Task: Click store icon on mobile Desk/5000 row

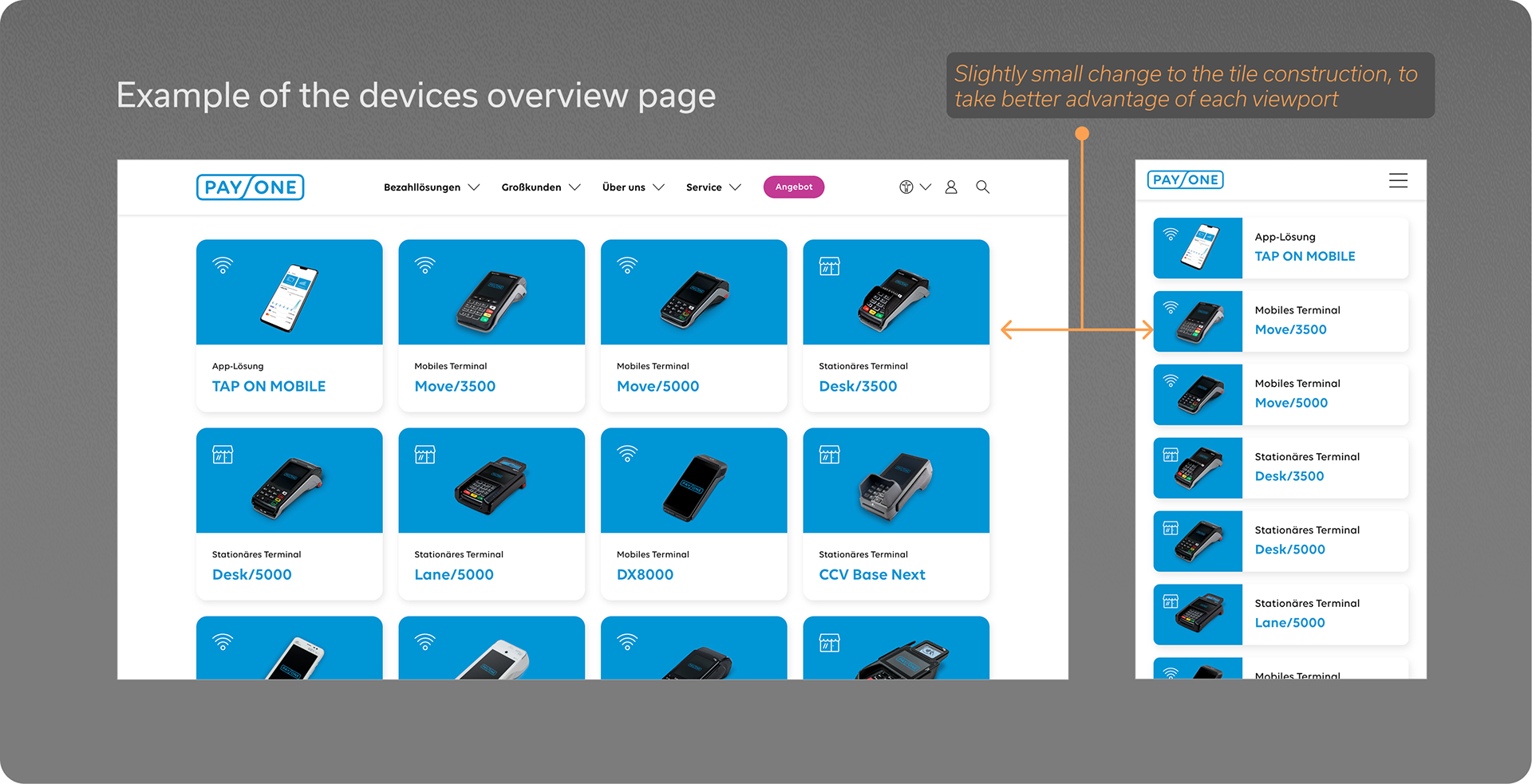Action: tap(1171, 528)
